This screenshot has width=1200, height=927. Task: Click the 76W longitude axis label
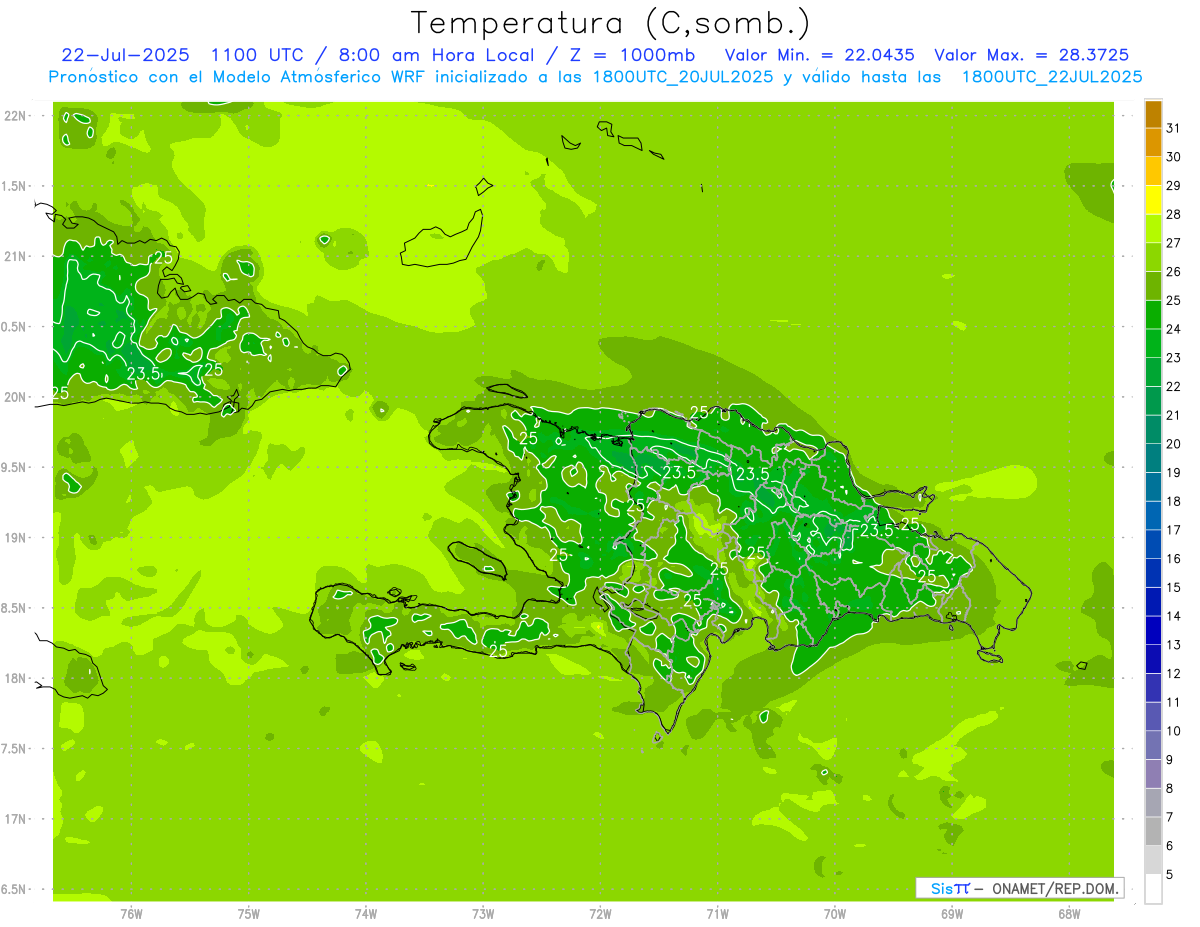[x=131, y=913]
